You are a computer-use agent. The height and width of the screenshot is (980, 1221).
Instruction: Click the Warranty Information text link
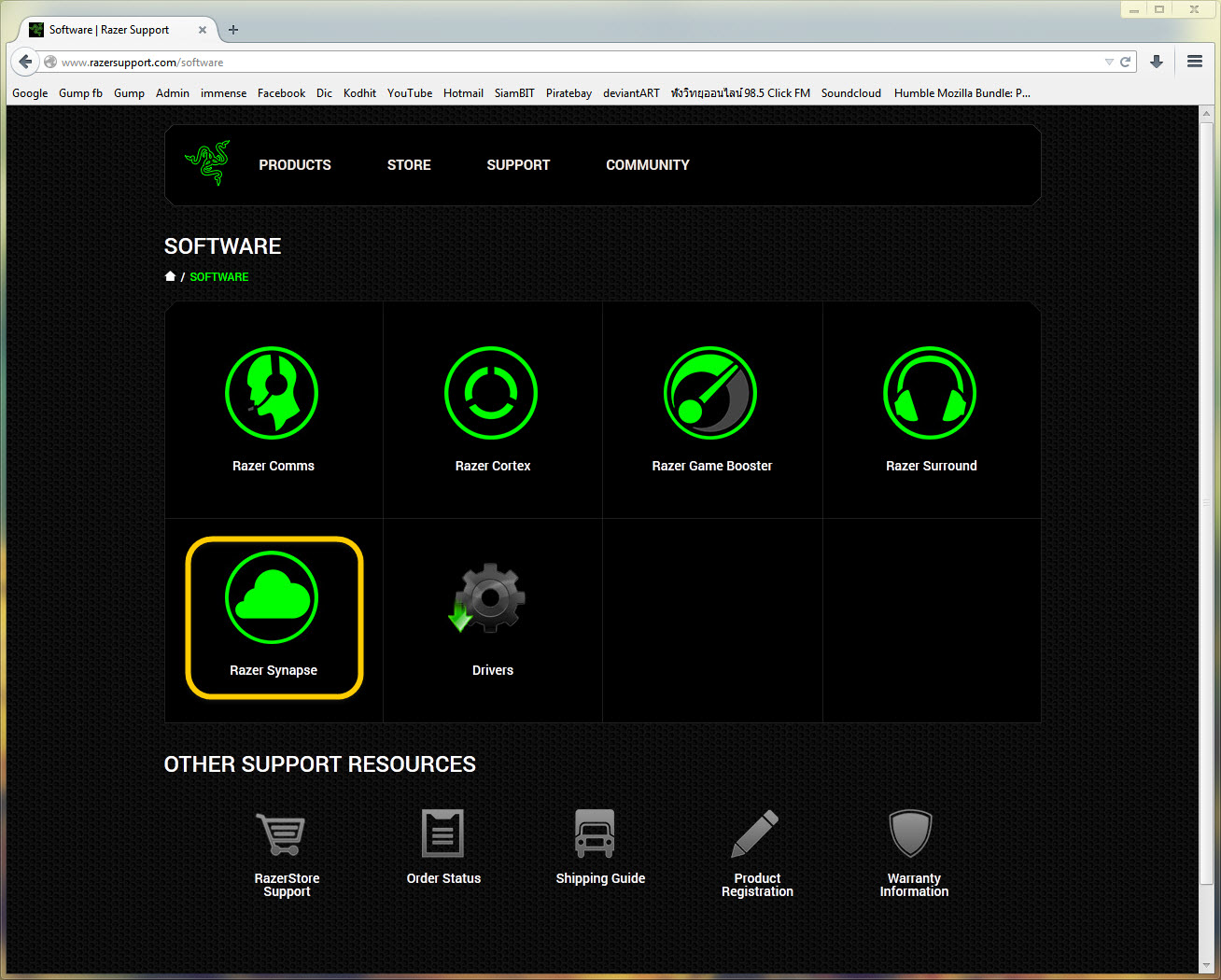[914, 885]
